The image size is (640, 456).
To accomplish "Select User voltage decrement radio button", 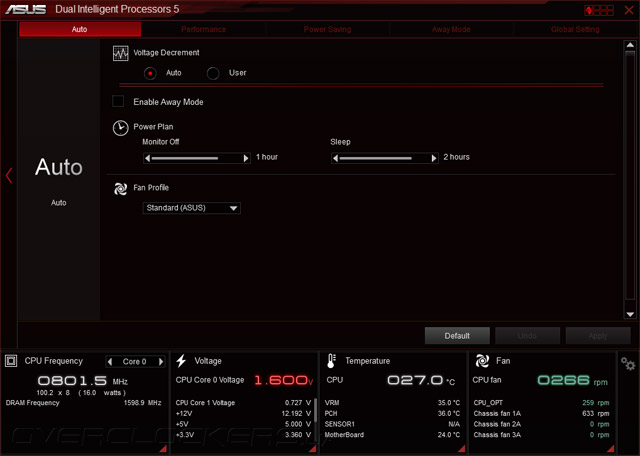I will click(213, 73).
